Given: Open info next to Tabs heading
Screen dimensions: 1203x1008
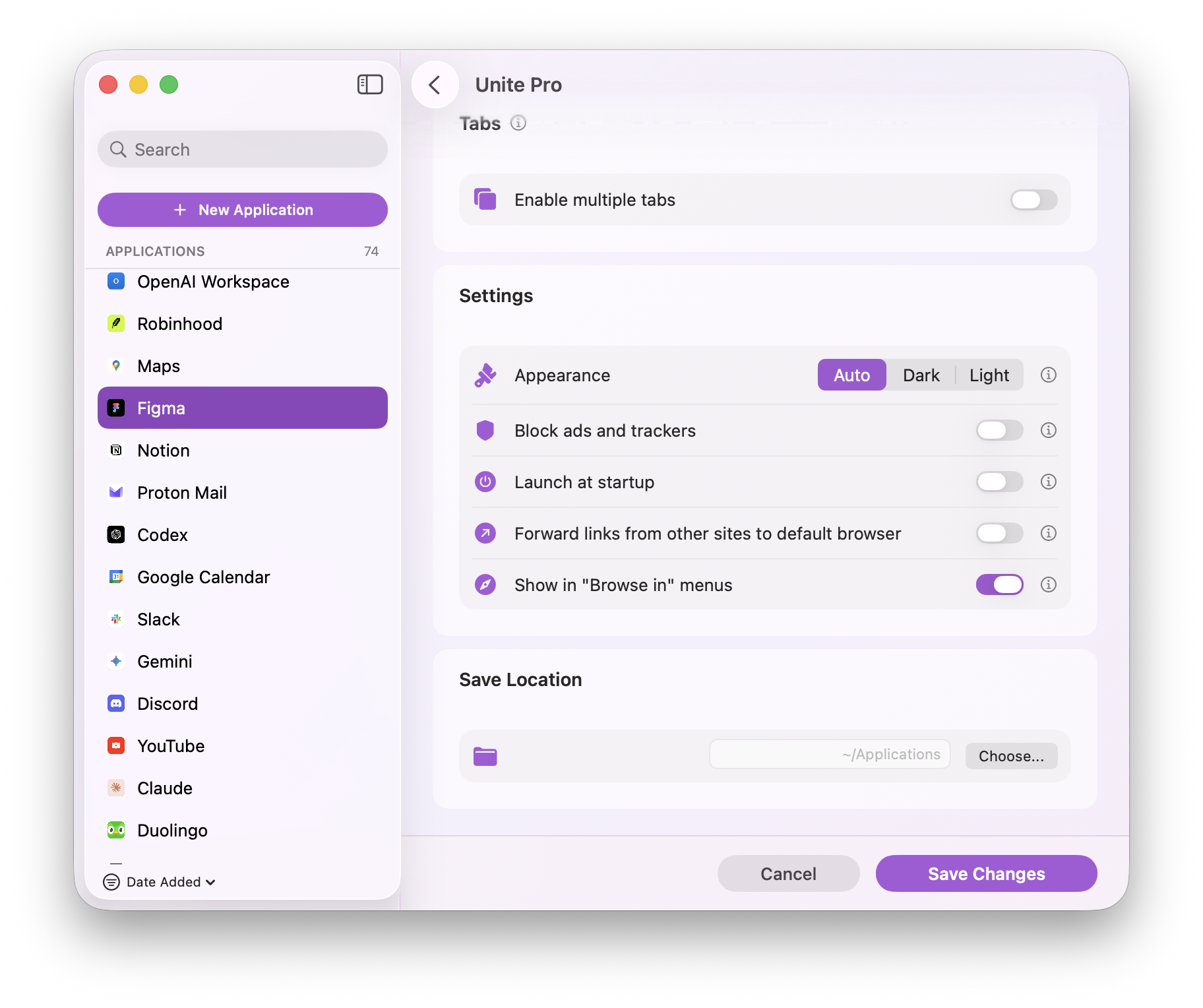Looking at the screenshot, I should pyautogui.click(x=518, y=123).
